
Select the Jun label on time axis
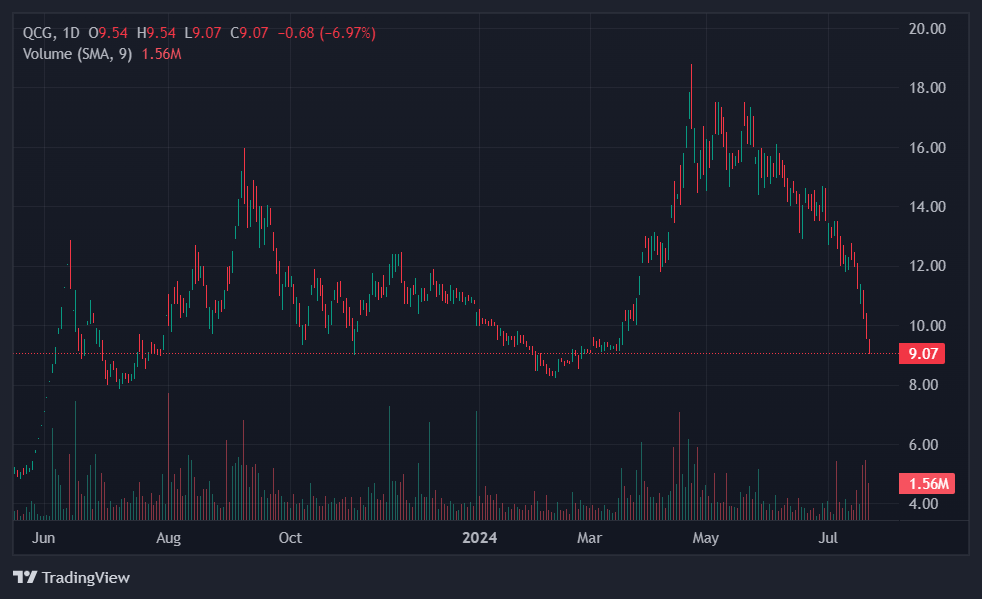pos(43,538)
